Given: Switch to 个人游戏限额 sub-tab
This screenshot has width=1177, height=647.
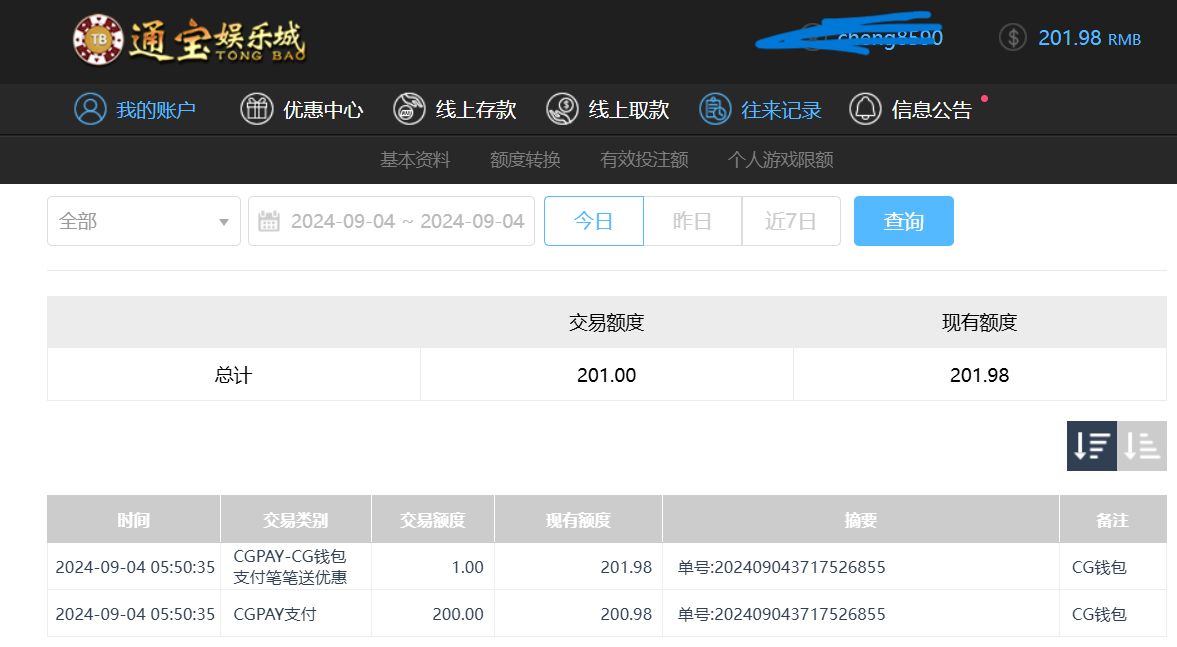Looking at the screenshot, I should (781, 160).
